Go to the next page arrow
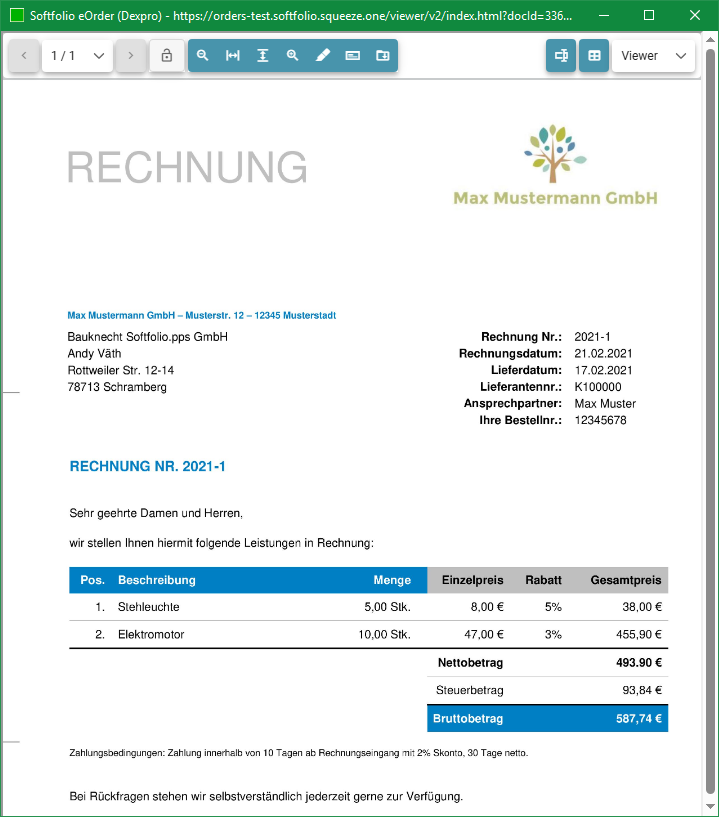This screenshot has width=719, height=817. 130,56
